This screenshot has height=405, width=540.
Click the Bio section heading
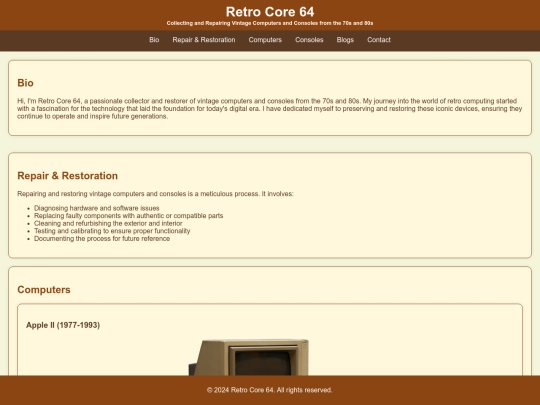[x=25, y=83]
